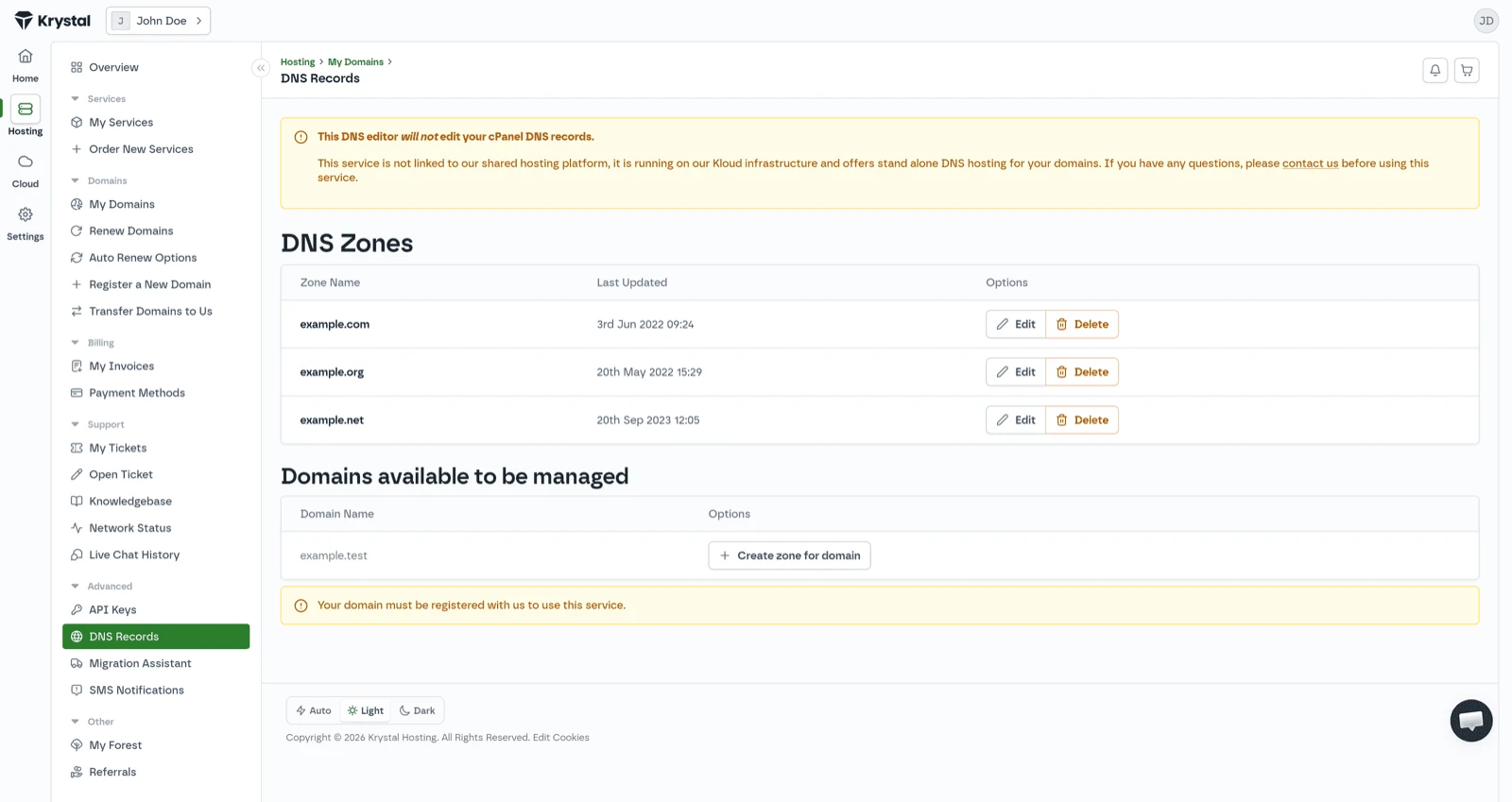Select DNS Records in the sidebar

coord(156,637)
